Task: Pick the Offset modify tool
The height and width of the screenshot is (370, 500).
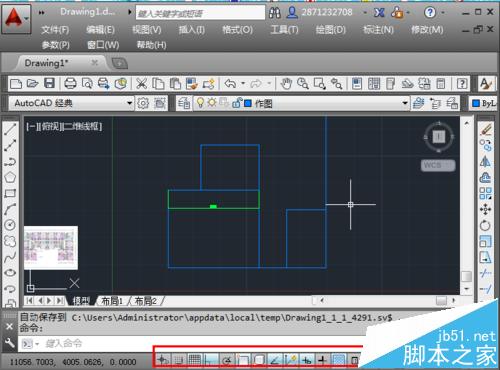Action: point(486,177)
